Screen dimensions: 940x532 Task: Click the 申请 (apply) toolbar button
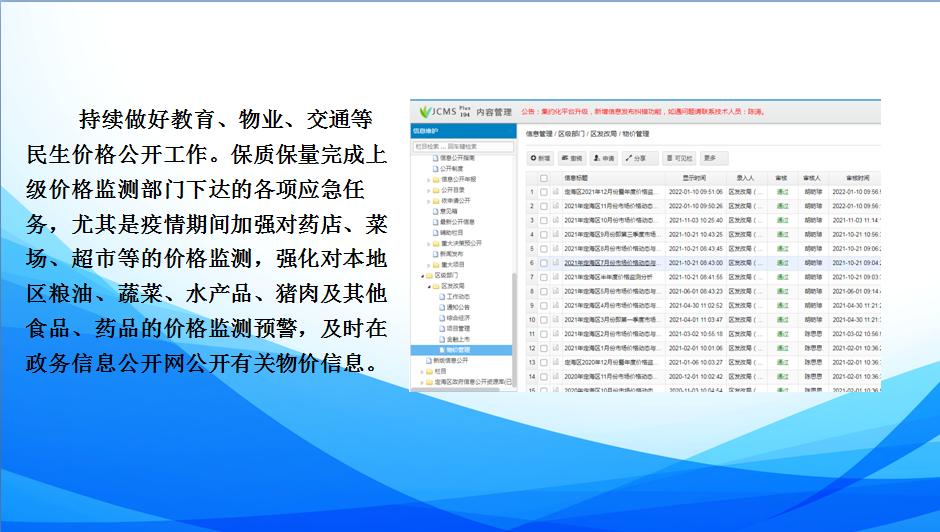click(603, 158)
